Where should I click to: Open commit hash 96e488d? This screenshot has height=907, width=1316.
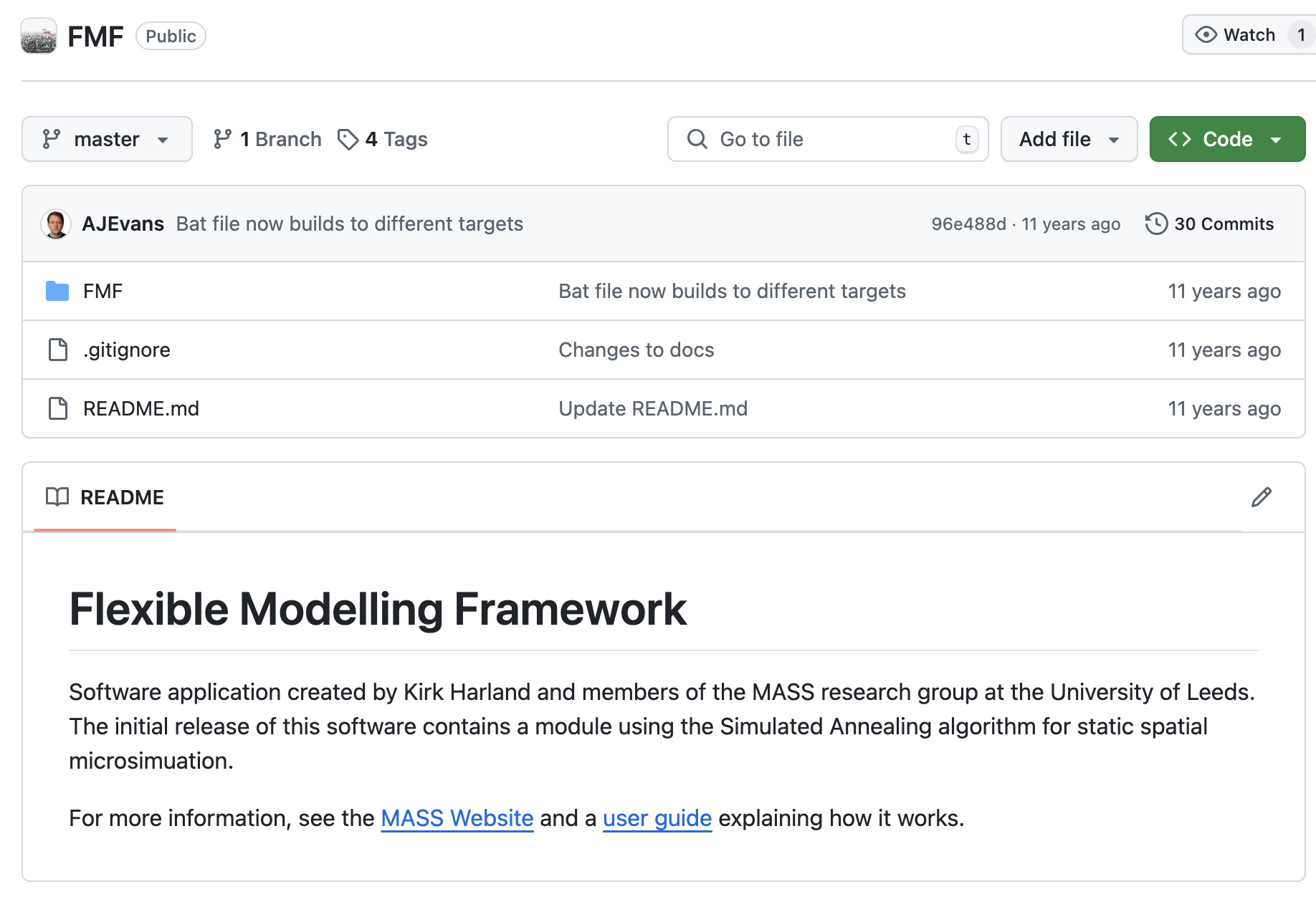click(x=968, y=224)
